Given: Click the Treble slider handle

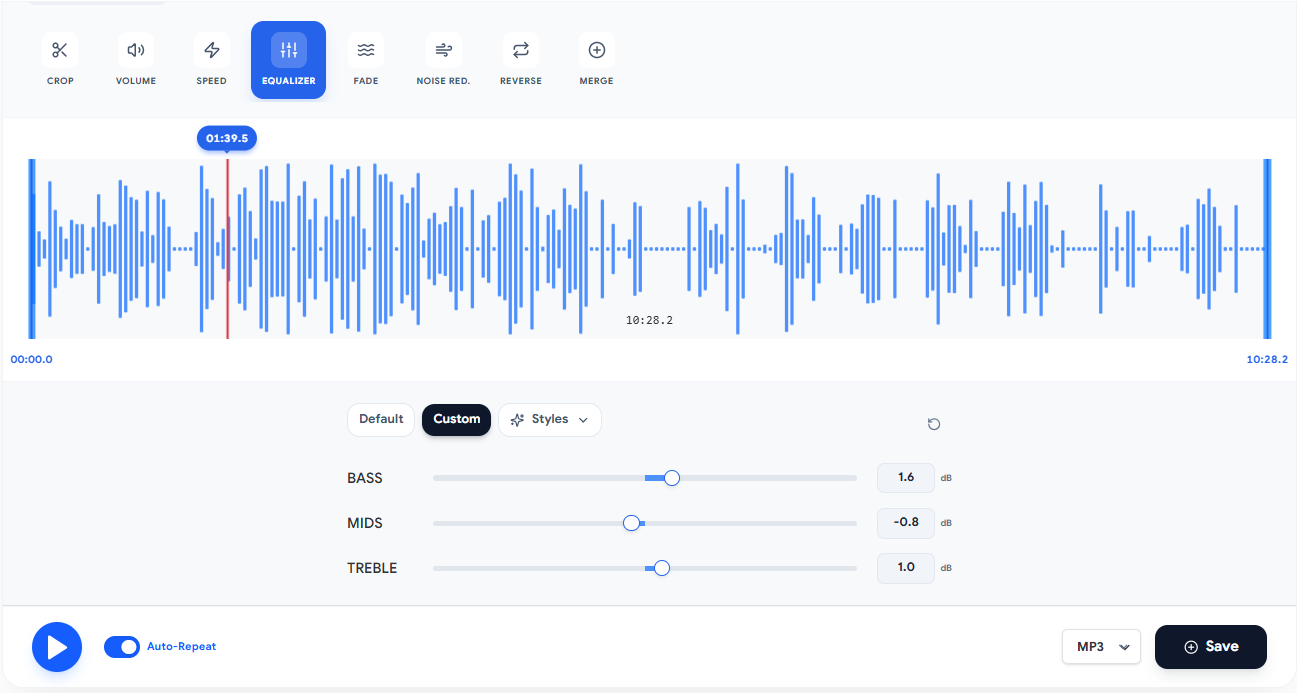Looking at the screenshot, I should tap(661, 568).
